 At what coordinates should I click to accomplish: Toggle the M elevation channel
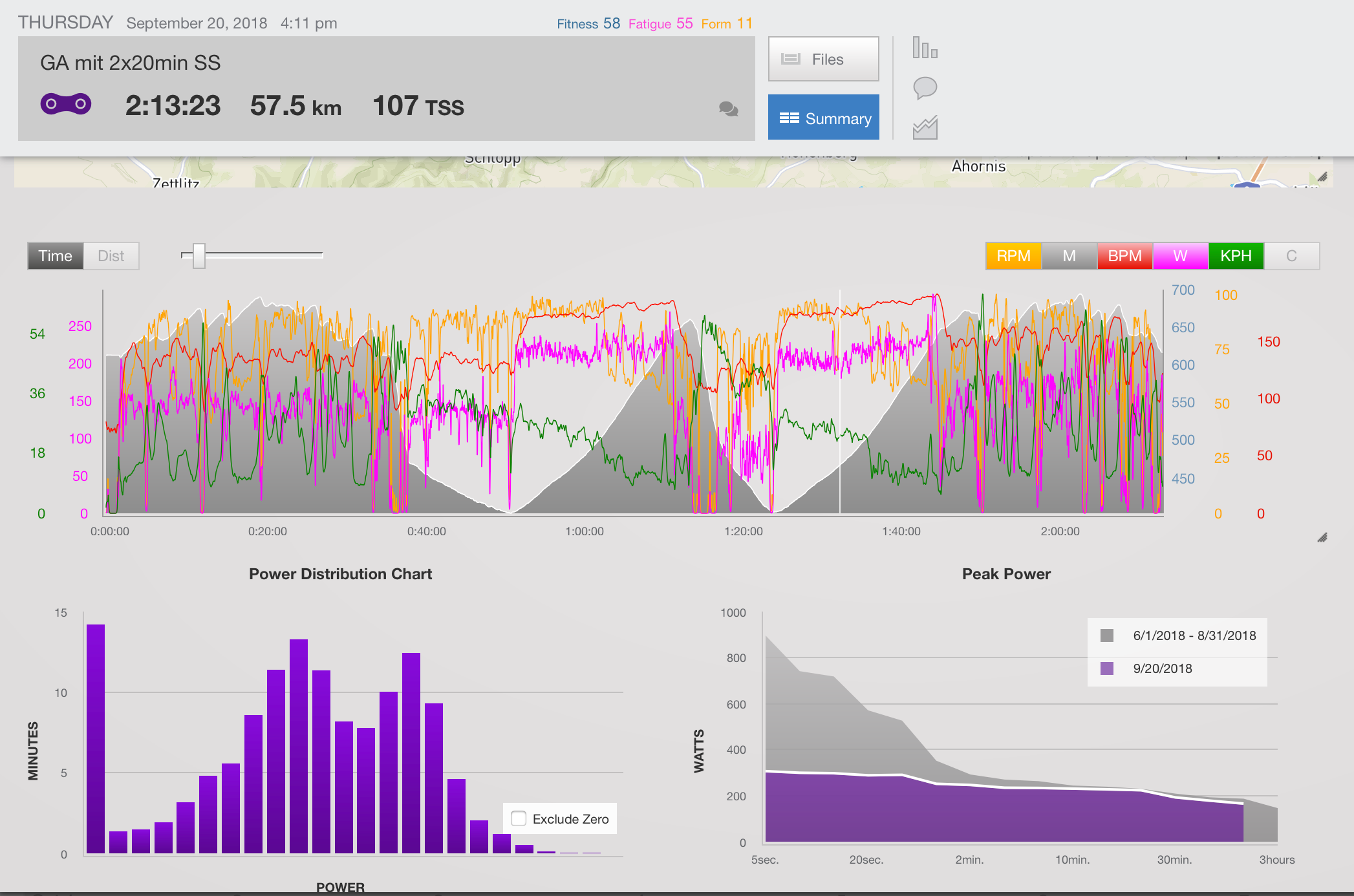pyautogui.click(x=1069, y=256)
